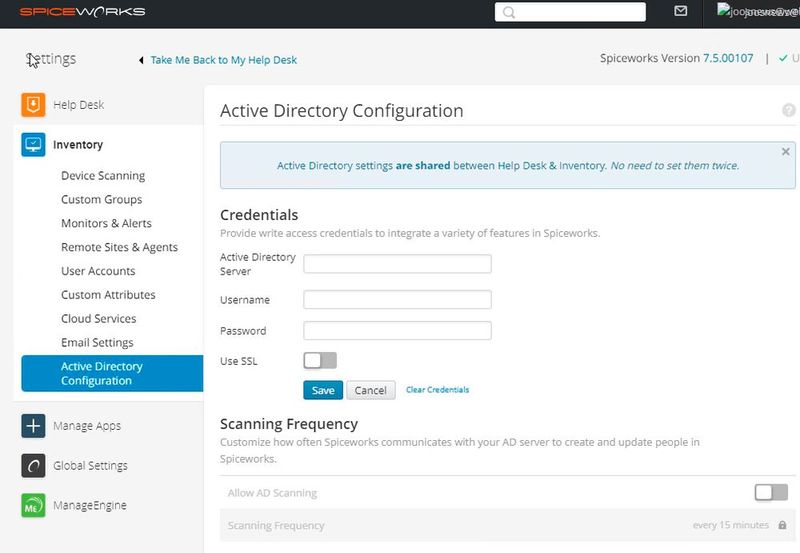Image resolution: width=800 pixels, height=553 pixels.
Task: Open Email Settings page
Action: click(97, 342)
